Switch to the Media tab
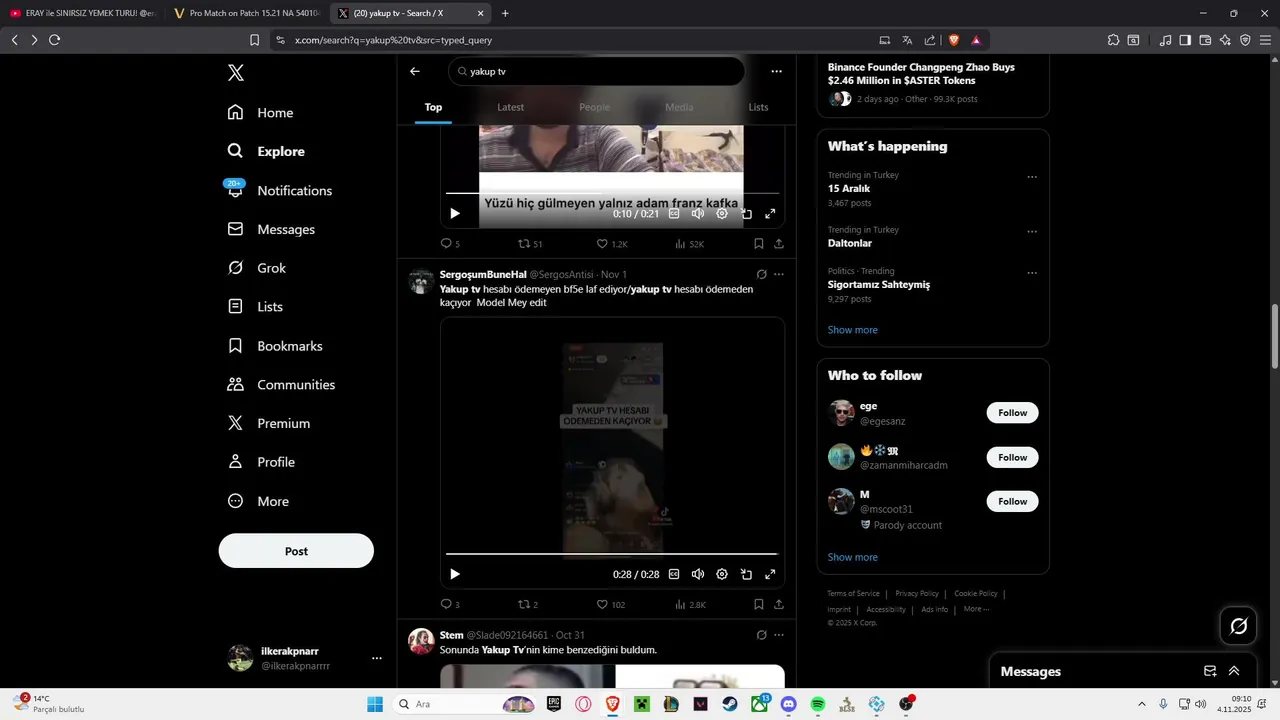Viewport: 1280px width, 720px height. coord(679,107)
